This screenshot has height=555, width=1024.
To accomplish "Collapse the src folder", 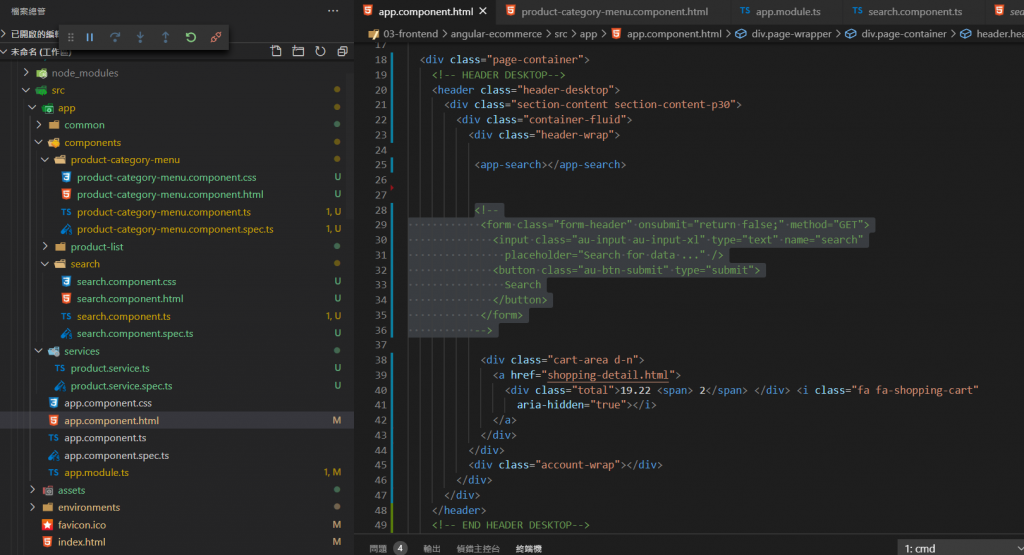I will pyautogui.click(x=26, y=90).
